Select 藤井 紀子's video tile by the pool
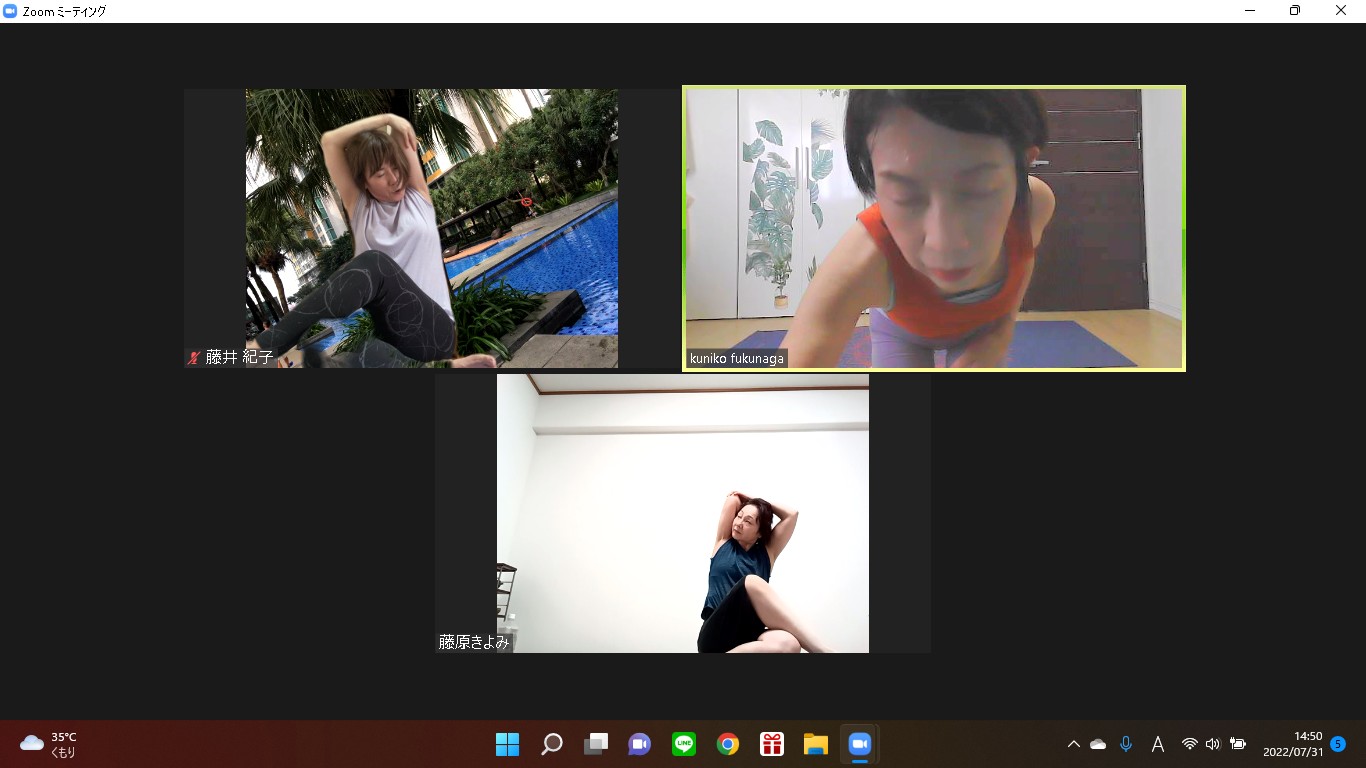The width and height of the screenshot is (1366, 768). 432,228
